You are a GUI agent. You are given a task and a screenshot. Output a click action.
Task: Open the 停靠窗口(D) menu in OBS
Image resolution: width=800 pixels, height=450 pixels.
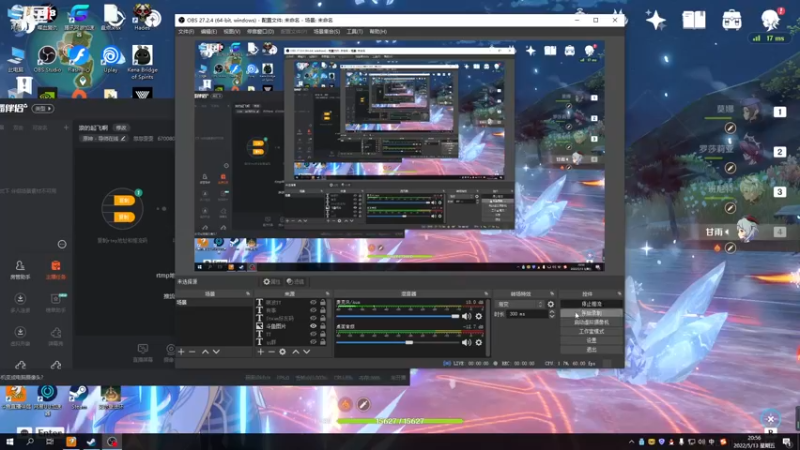point(260,32)
